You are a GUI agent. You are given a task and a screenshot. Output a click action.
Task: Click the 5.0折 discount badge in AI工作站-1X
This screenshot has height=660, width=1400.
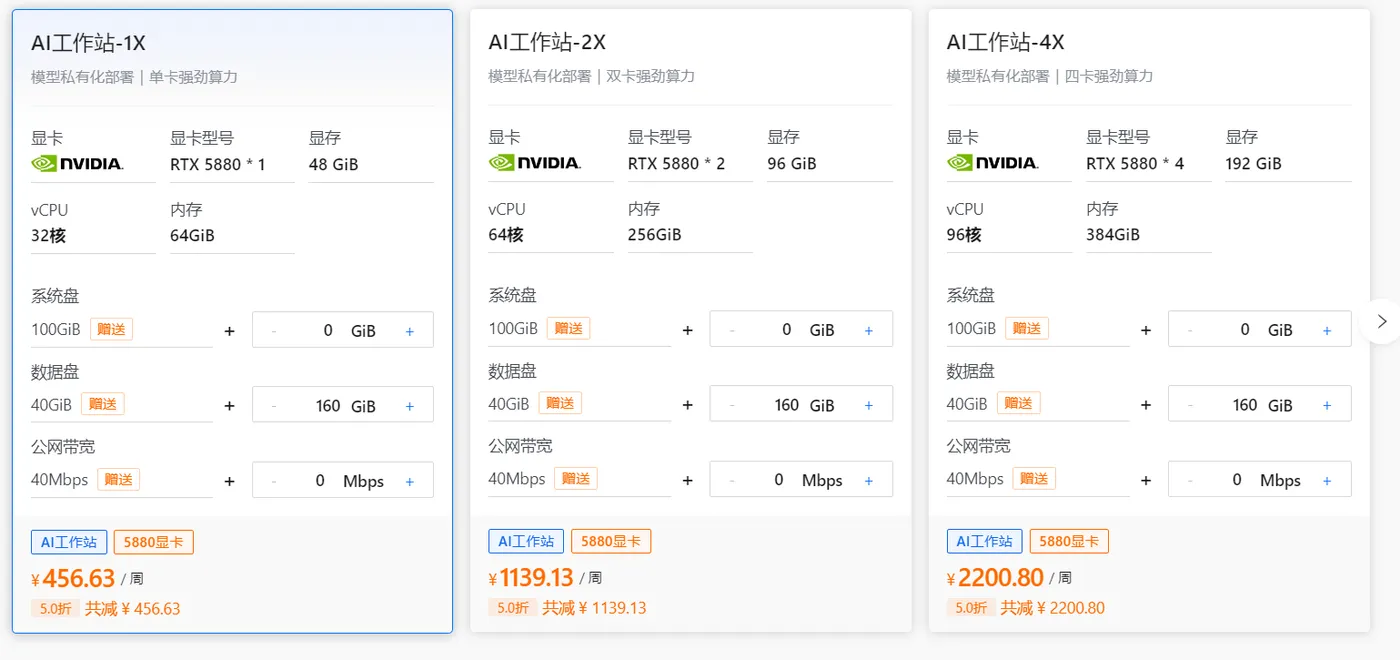tap(55, 608)
